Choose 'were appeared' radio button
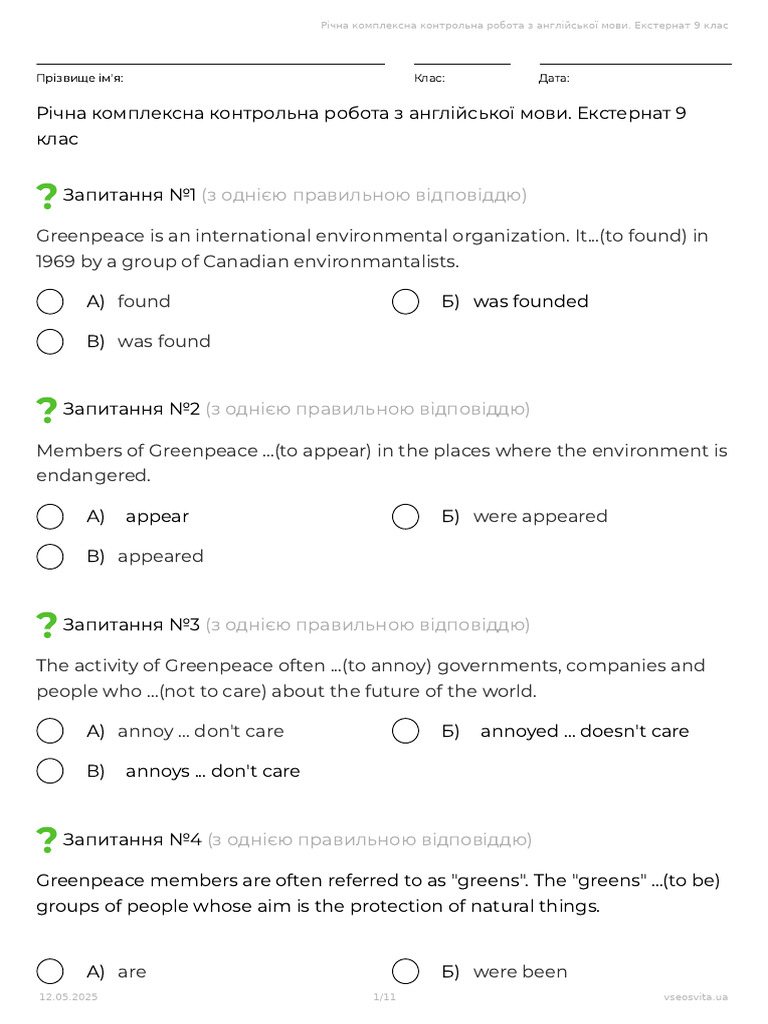Screen dimensions: 768x1024 406,517
